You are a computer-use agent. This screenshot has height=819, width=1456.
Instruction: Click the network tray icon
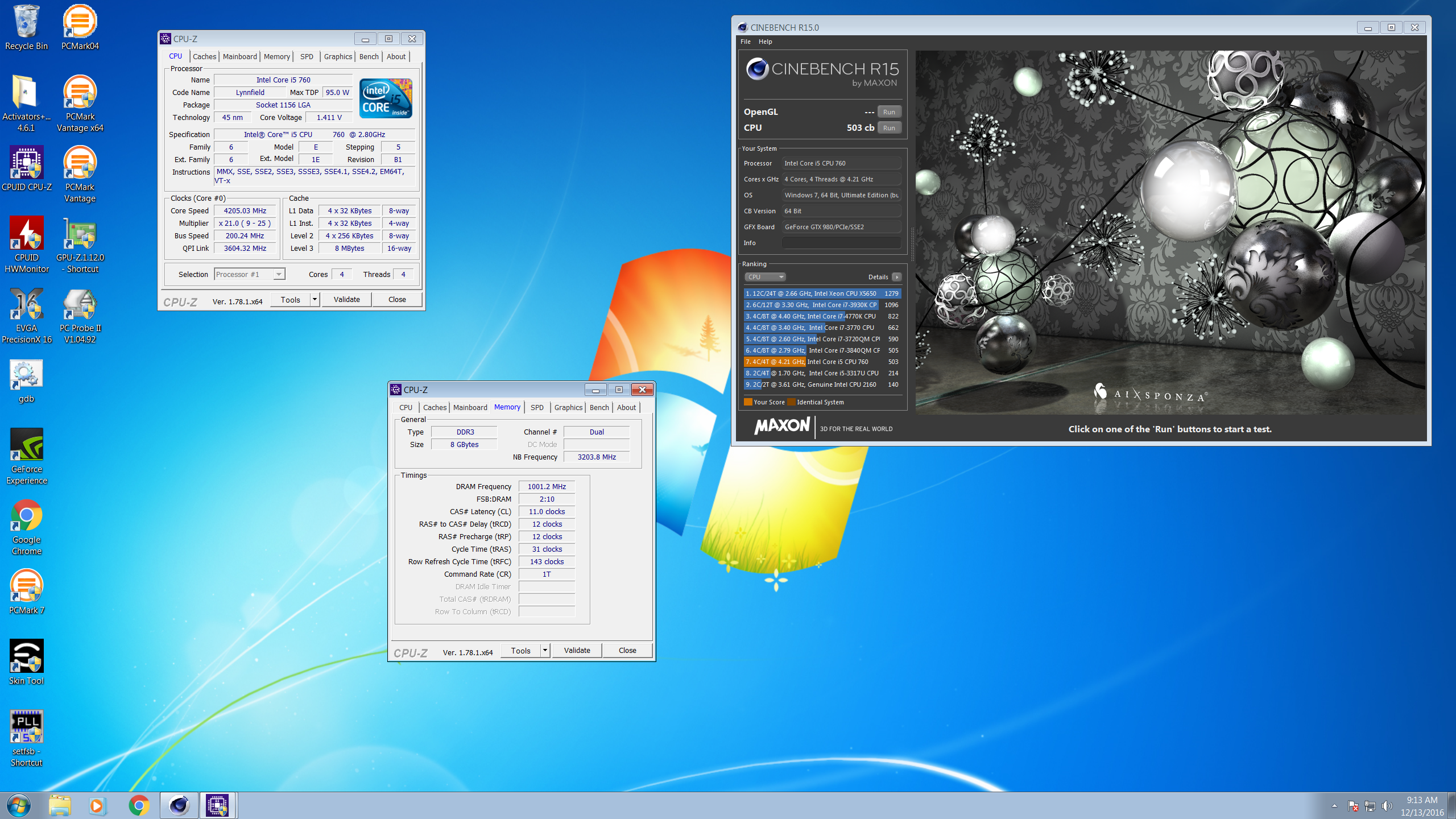1370,806
